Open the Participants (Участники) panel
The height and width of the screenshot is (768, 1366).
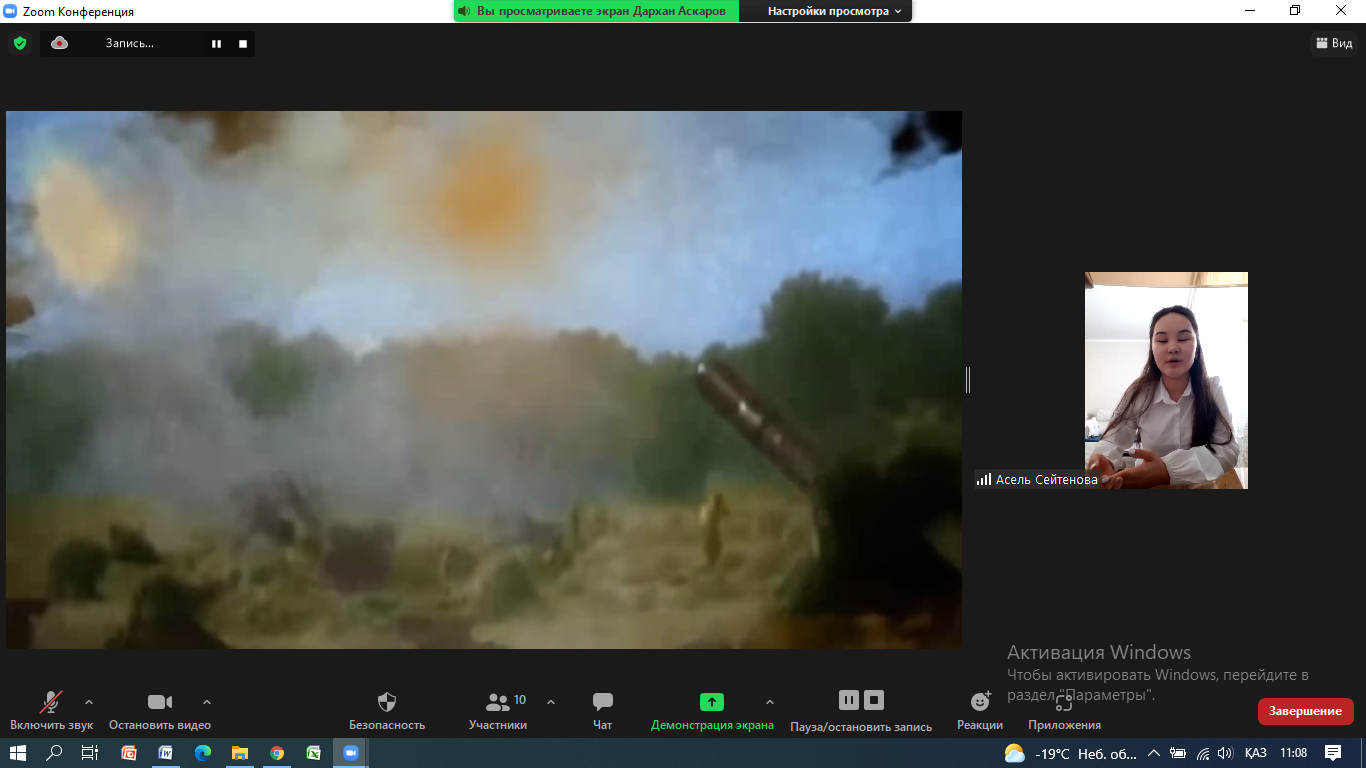pos(498,702)
